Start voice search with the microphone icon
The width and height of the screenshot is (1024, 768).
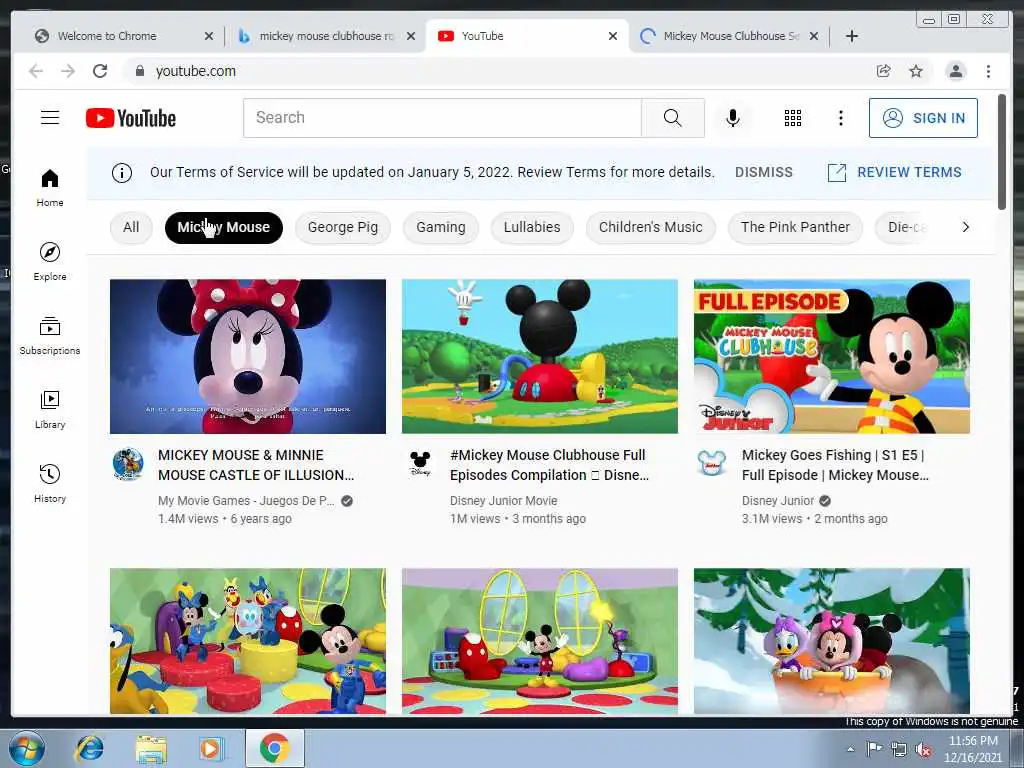tap(733, 118)
